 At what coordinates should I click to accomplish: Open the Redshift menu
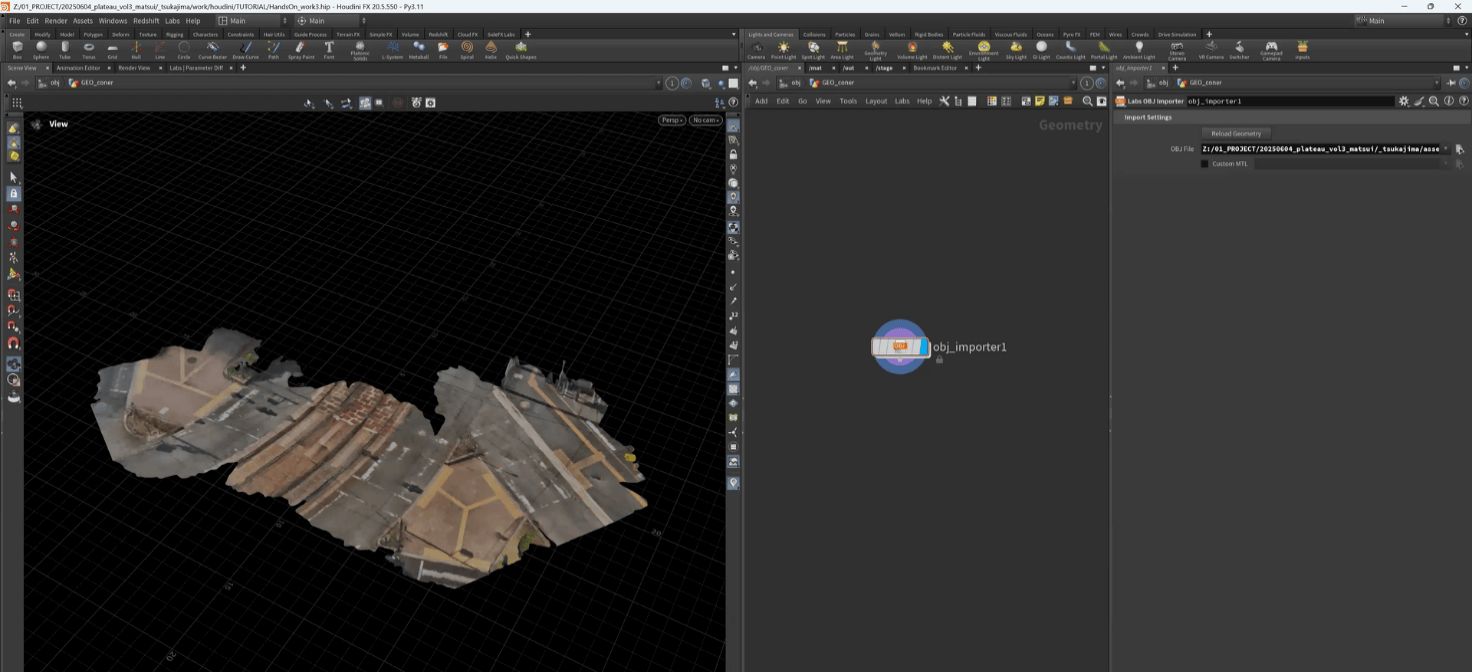point(146,20)
